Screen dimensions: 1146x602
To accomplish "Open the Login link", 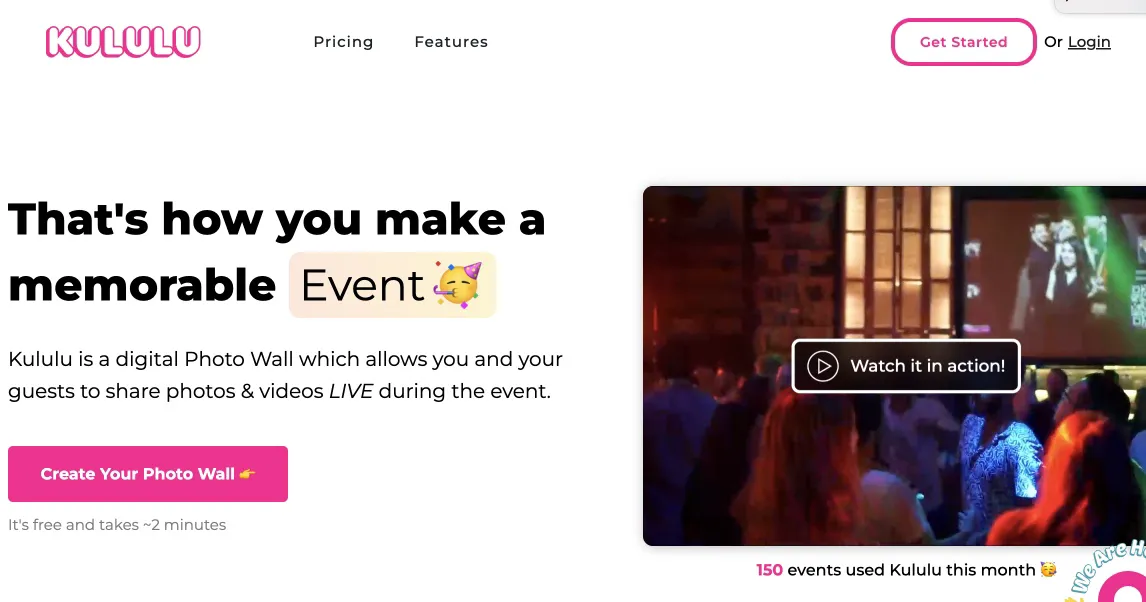I will (1089, 41).
